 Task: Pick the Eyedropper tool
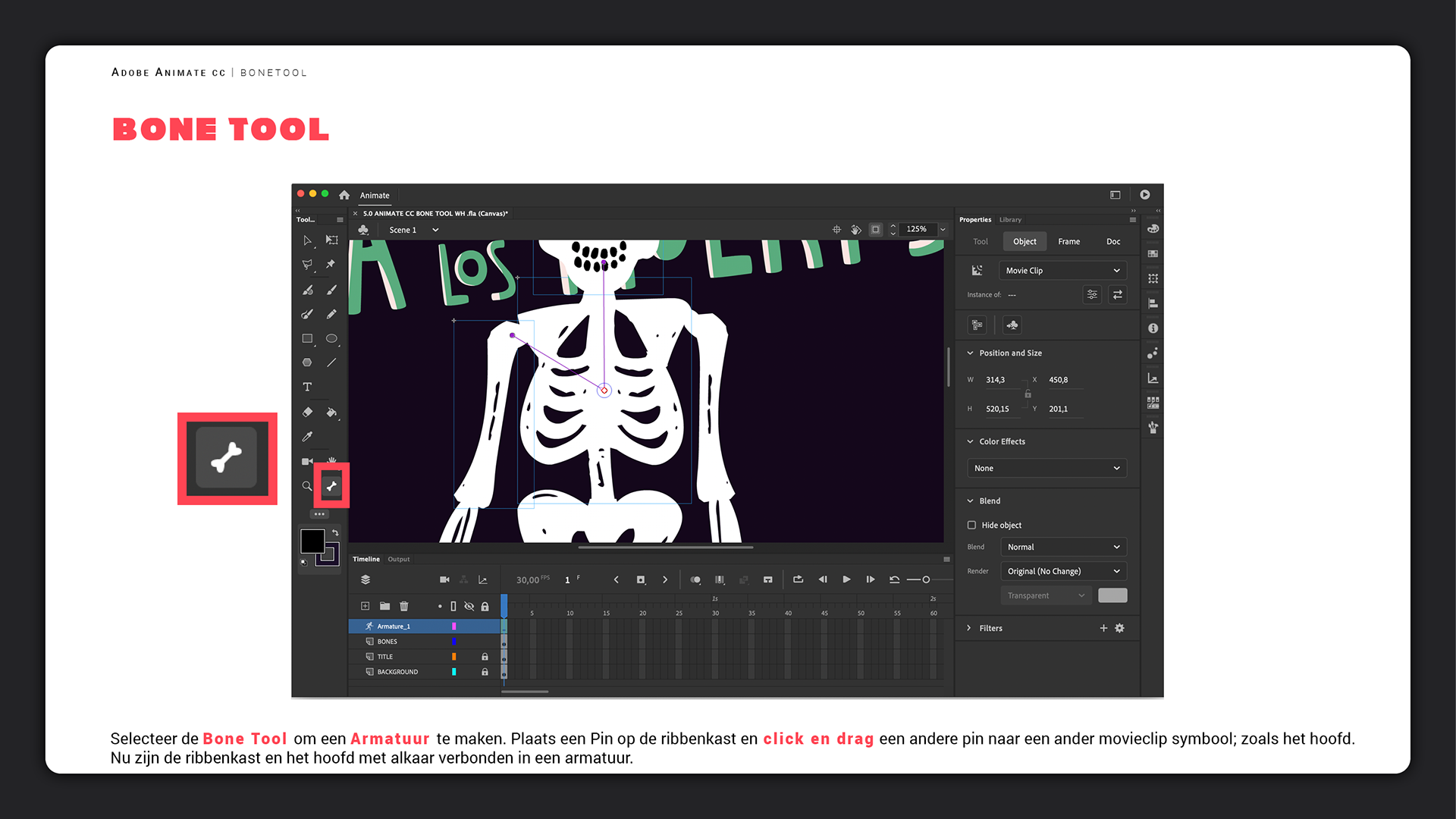(307, 437)
